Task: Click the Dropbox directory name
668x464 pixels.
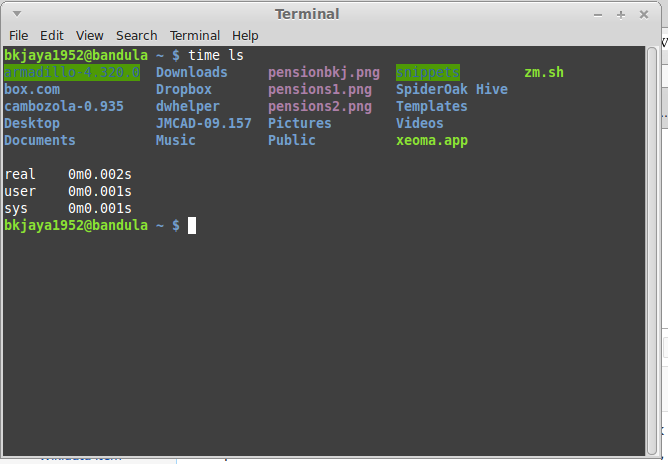Action: point(184,89)
